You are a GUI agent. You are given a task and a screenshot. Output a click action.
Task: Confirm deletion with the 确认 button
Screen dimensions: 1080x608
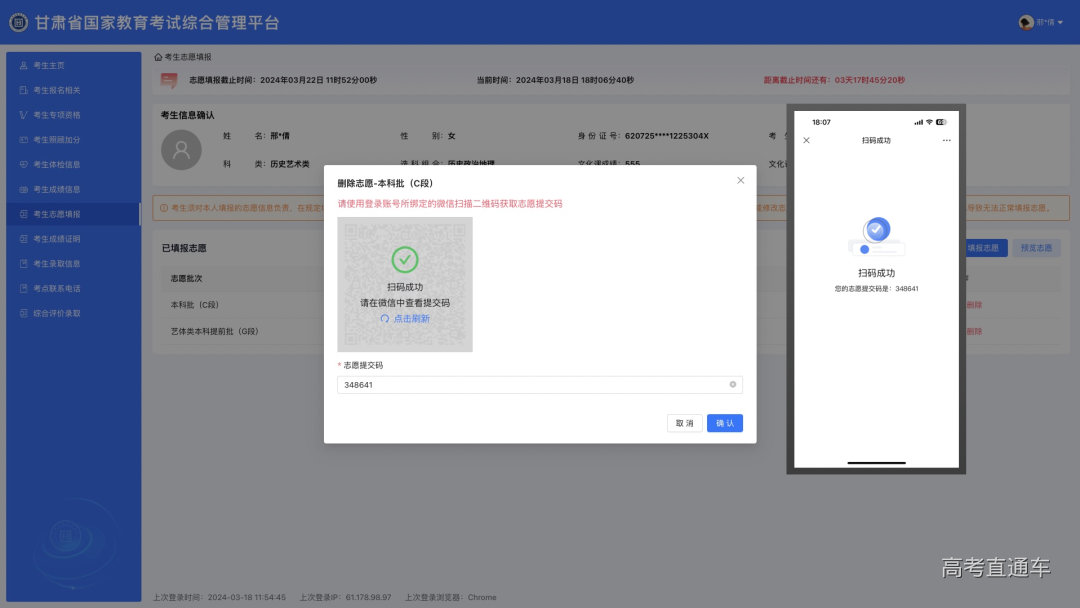click(x=724, y=423)
